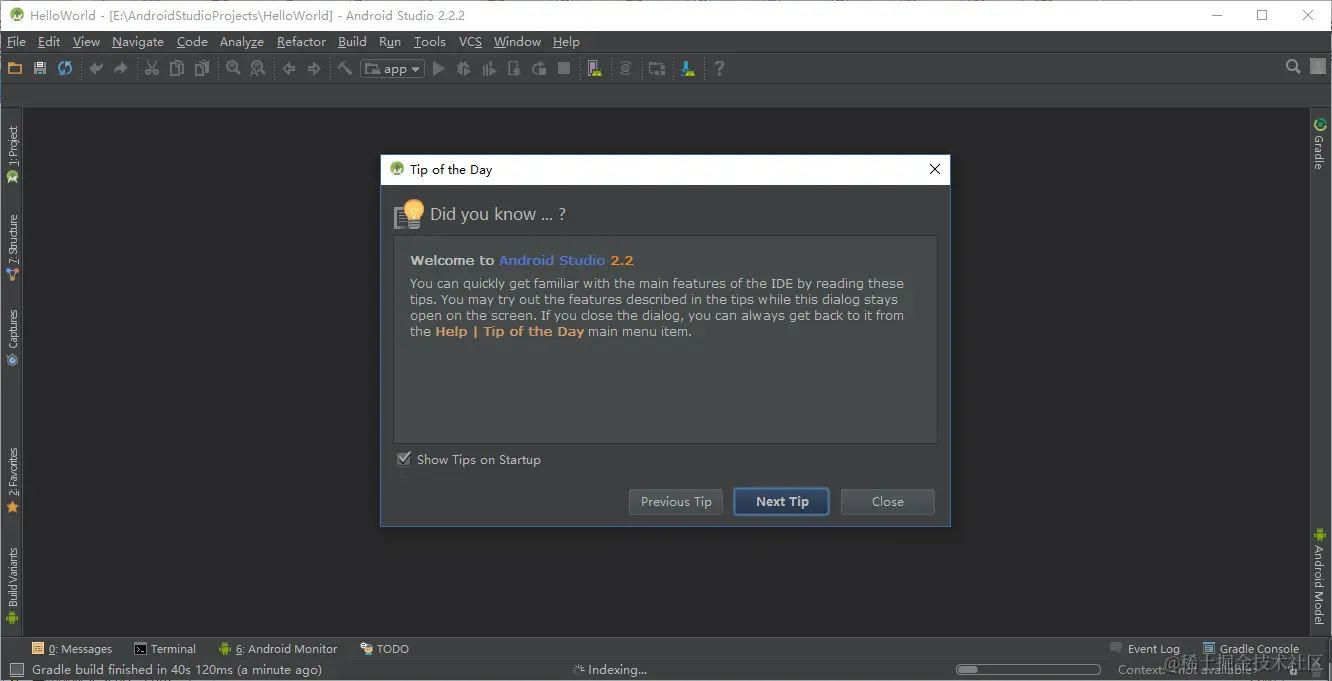Open the Terminal tool window tab
The image size is (1332, 681).
tap(165, 649)
